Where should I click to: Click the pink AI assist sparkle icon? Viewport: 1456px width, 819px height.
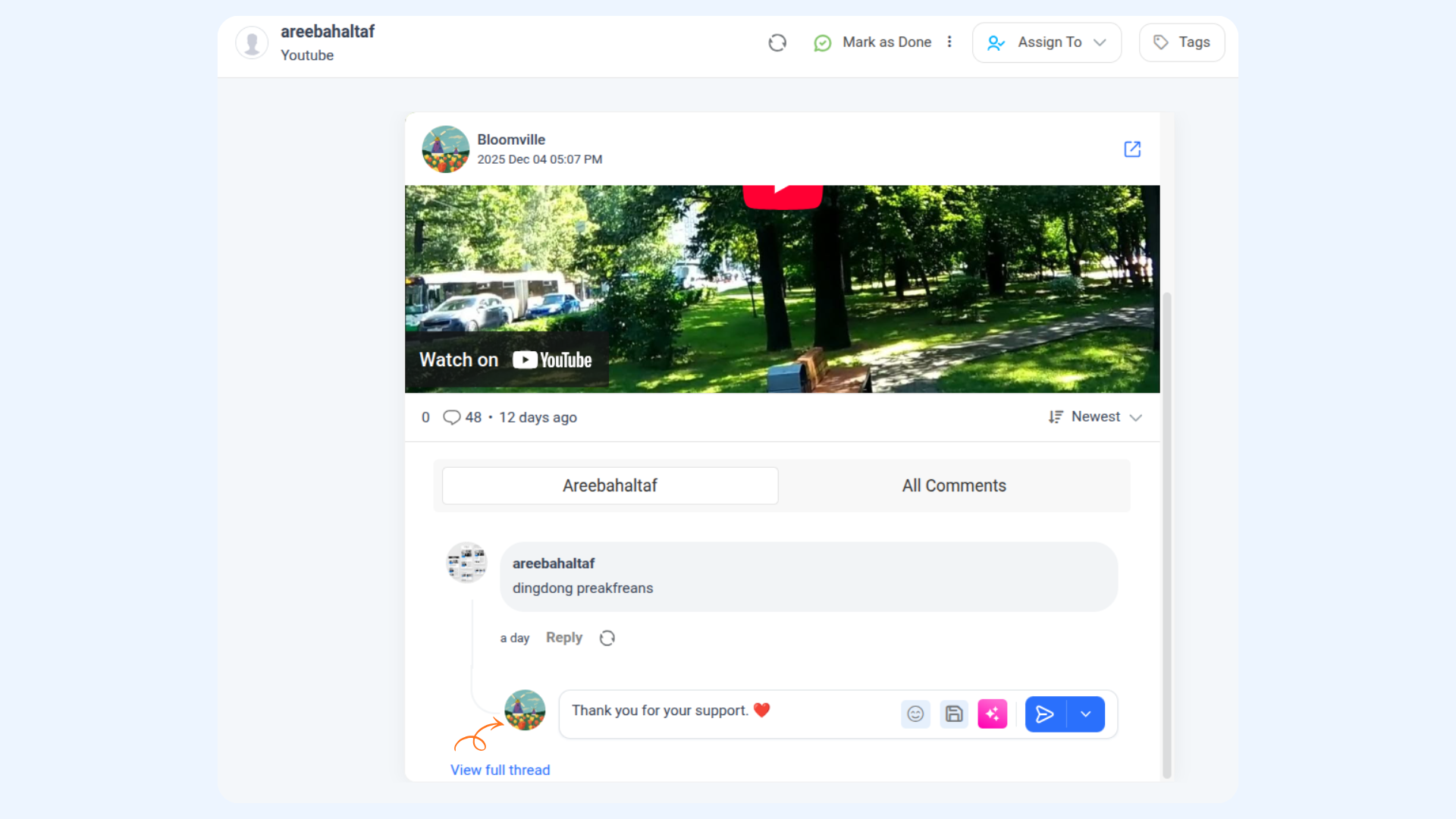[x=992, y=714]
